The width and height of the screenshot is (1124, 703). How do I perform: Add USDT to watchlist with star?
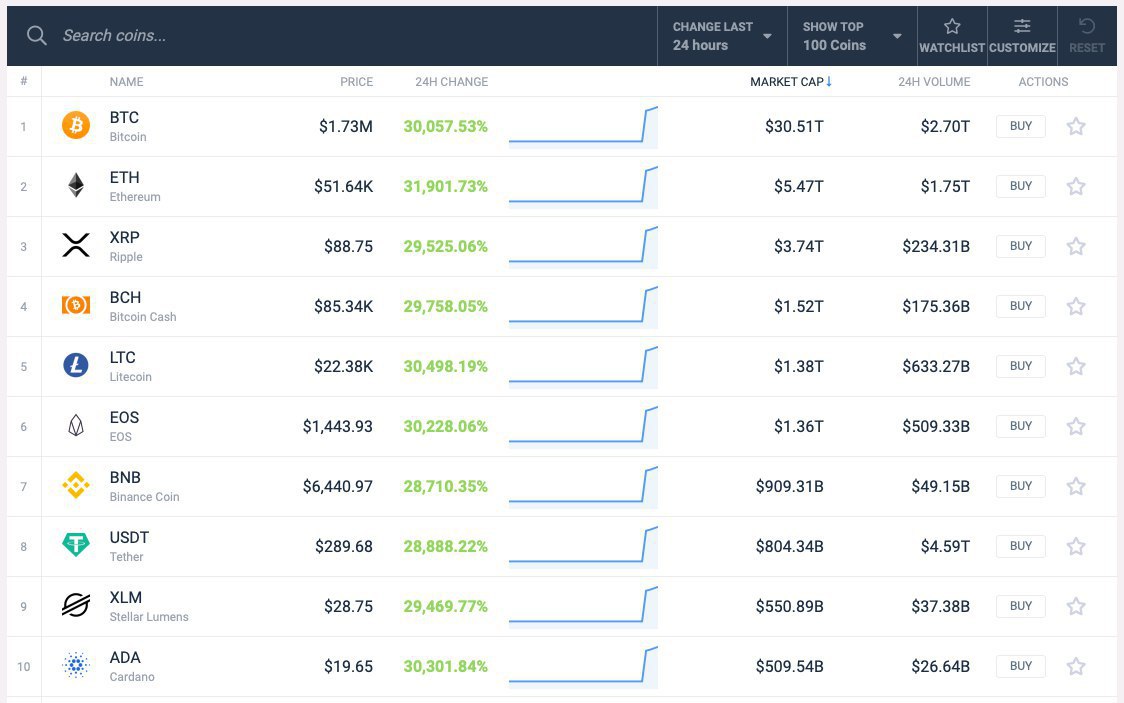pos(1076,547)
